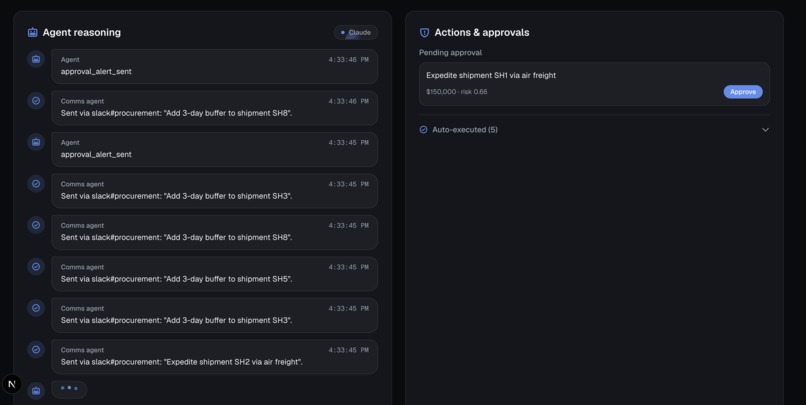Click the timestamp on the SH2 message
Viewport: 806px width, 405px height.
[349, 350]
